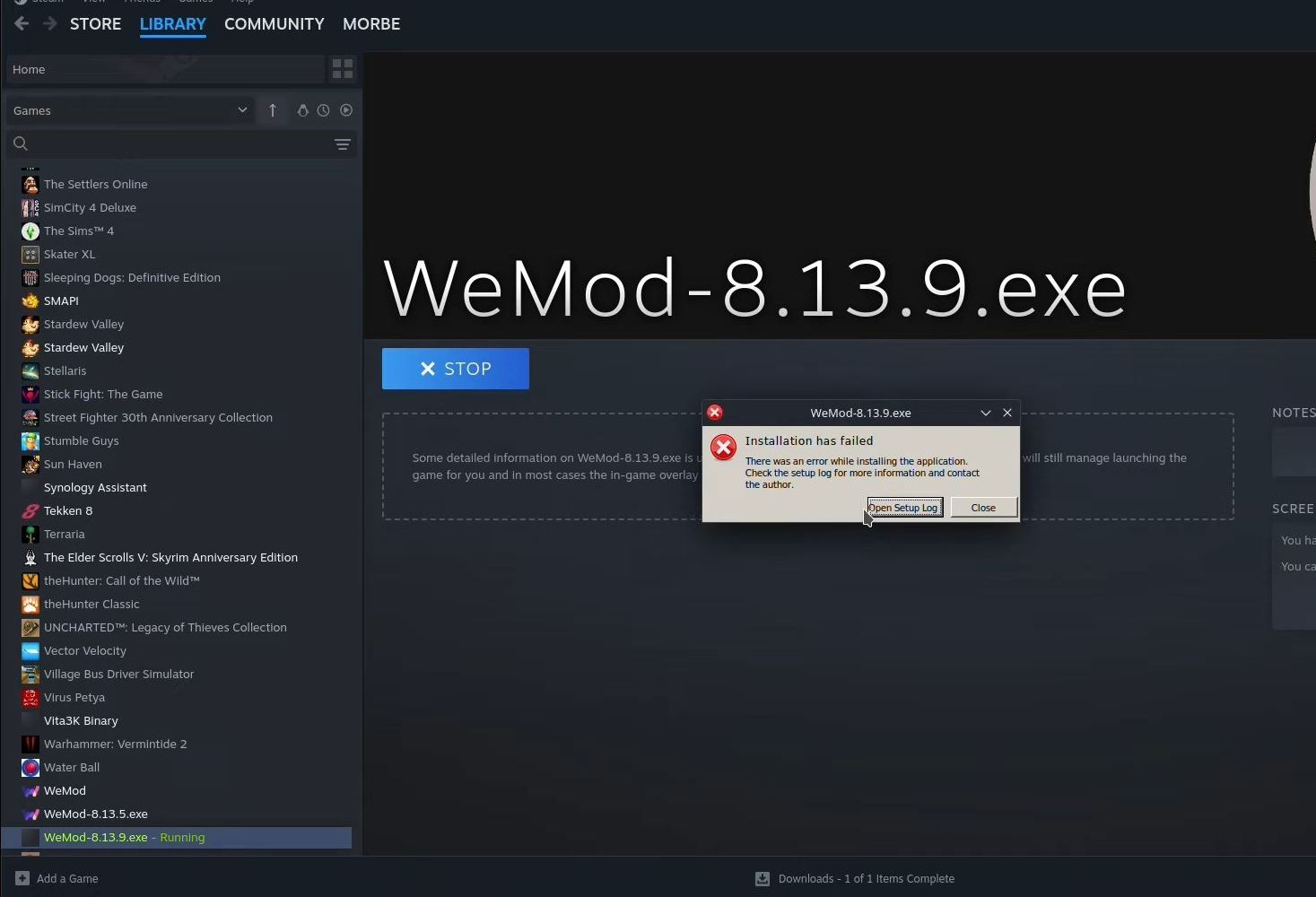Click Skater XL game icon
Viewport: 1316px width, 897px height.
tap(31, 254)
